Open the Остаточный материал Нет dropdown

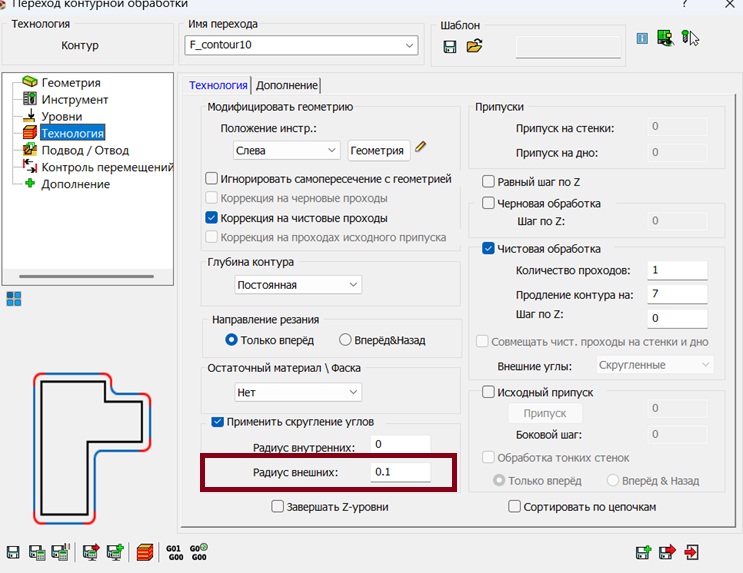pyautogui.click(x=298, y=392)
